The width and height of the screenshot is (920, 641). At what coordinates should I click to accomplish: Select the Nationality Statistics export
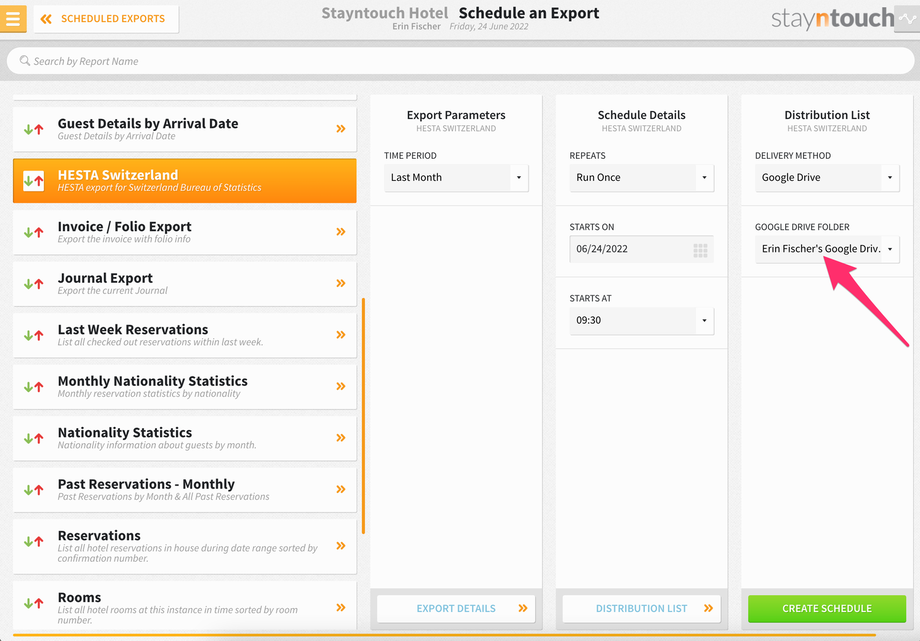[x=184, y=438]
